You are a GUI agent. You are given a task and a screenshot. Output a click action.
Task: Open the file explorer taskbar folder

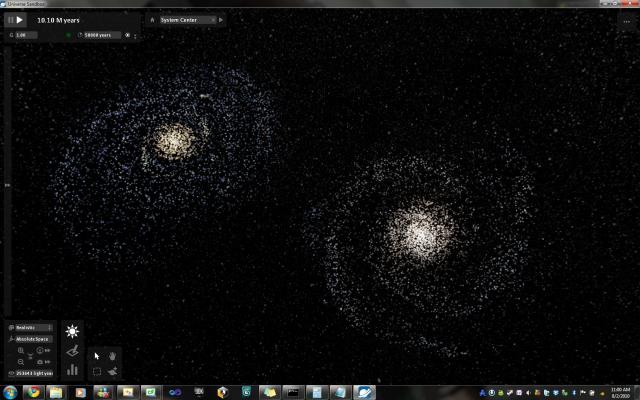(x=56, y=393)
